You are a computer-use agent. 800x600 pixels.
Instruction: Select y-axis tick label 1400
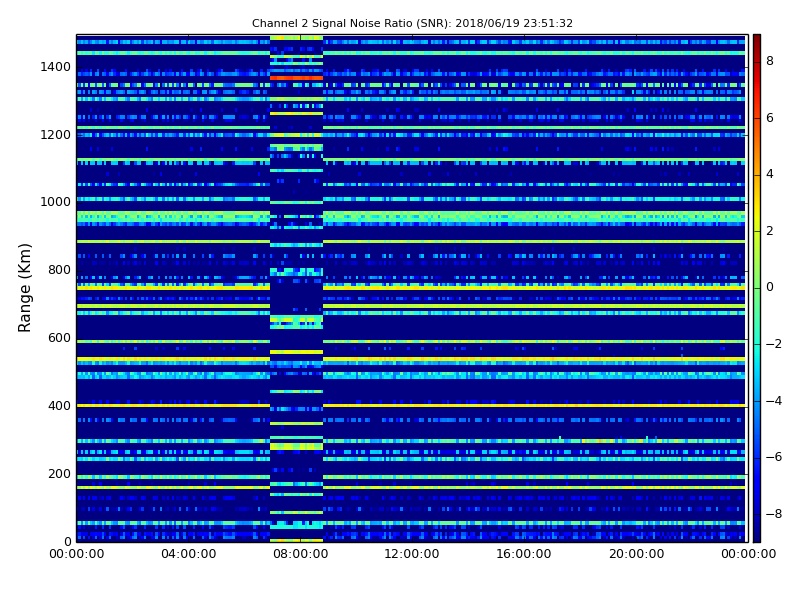56,67
